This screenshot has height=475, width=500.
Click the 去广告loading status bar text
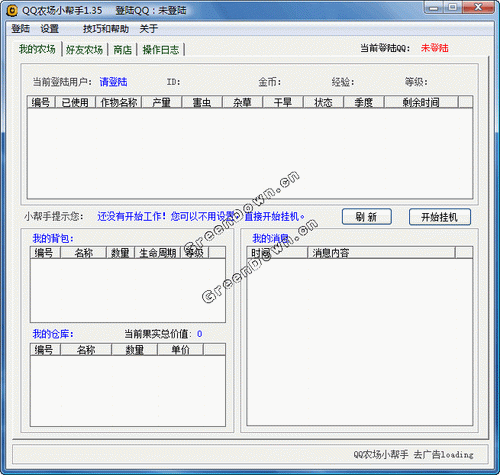coord(444,454)
